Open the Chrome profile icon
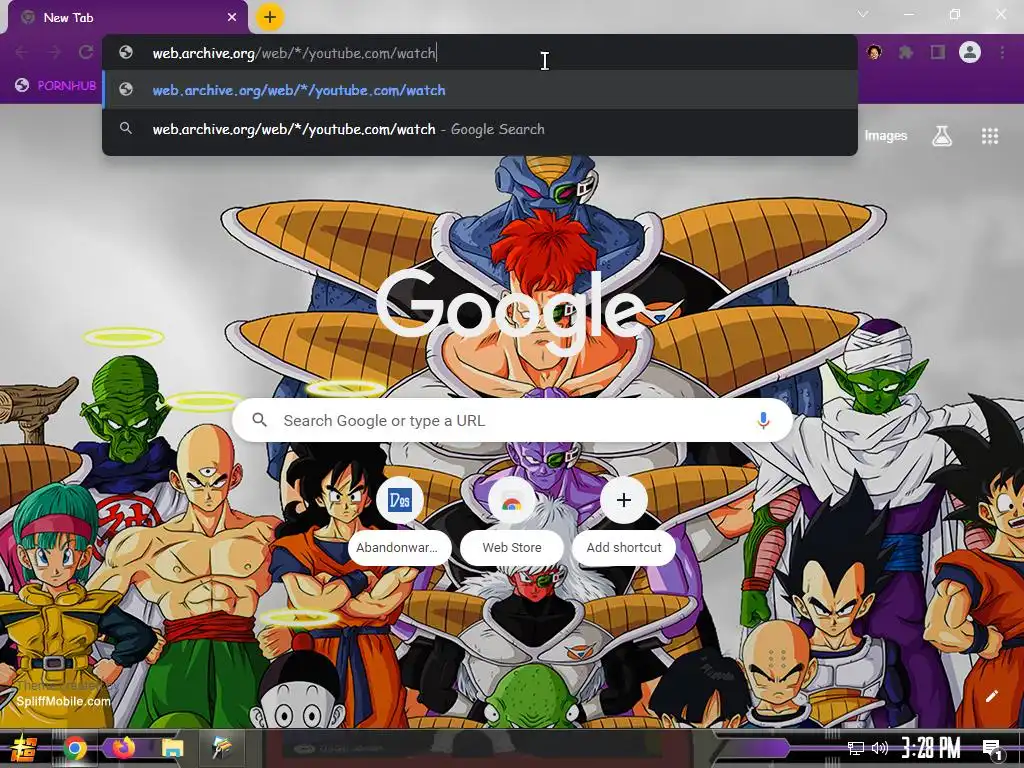 970,52
